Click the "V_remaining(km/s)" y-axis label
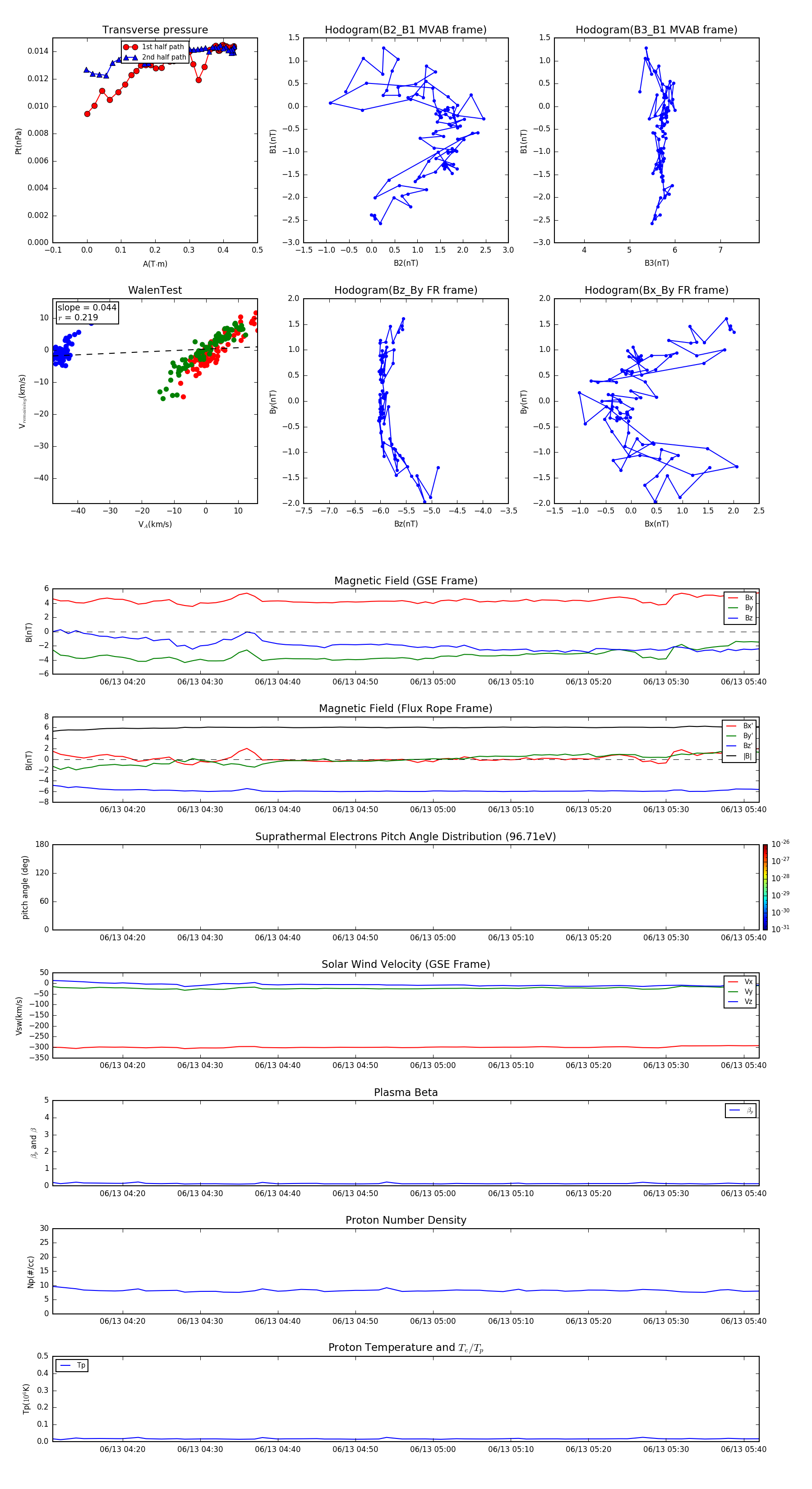Image resolution: width=812 pixels, height=1489 pixels. pos(22,401)
